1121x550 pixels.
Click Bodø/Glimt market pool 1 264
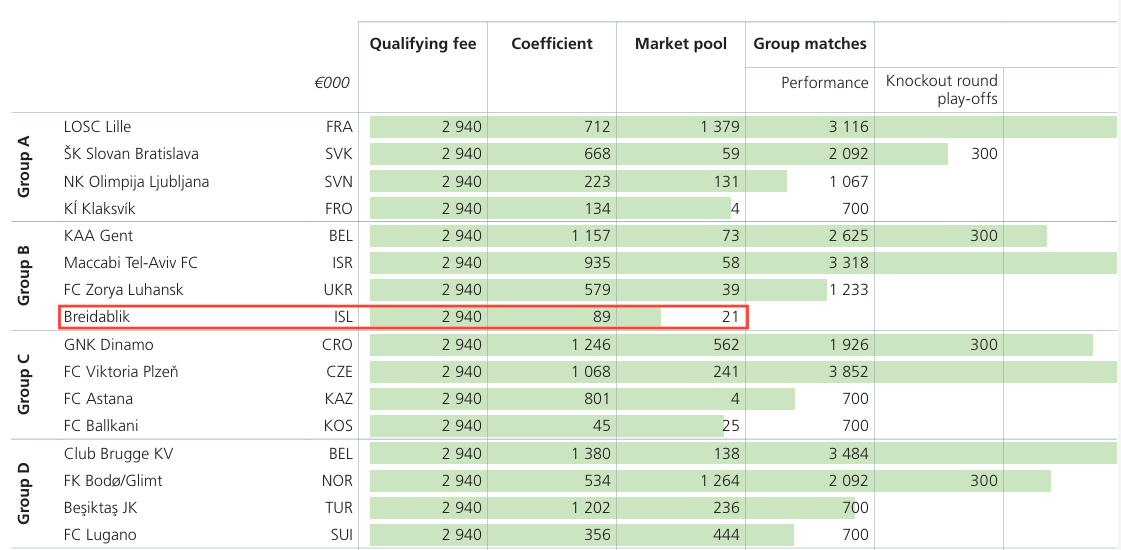[720, 481]
